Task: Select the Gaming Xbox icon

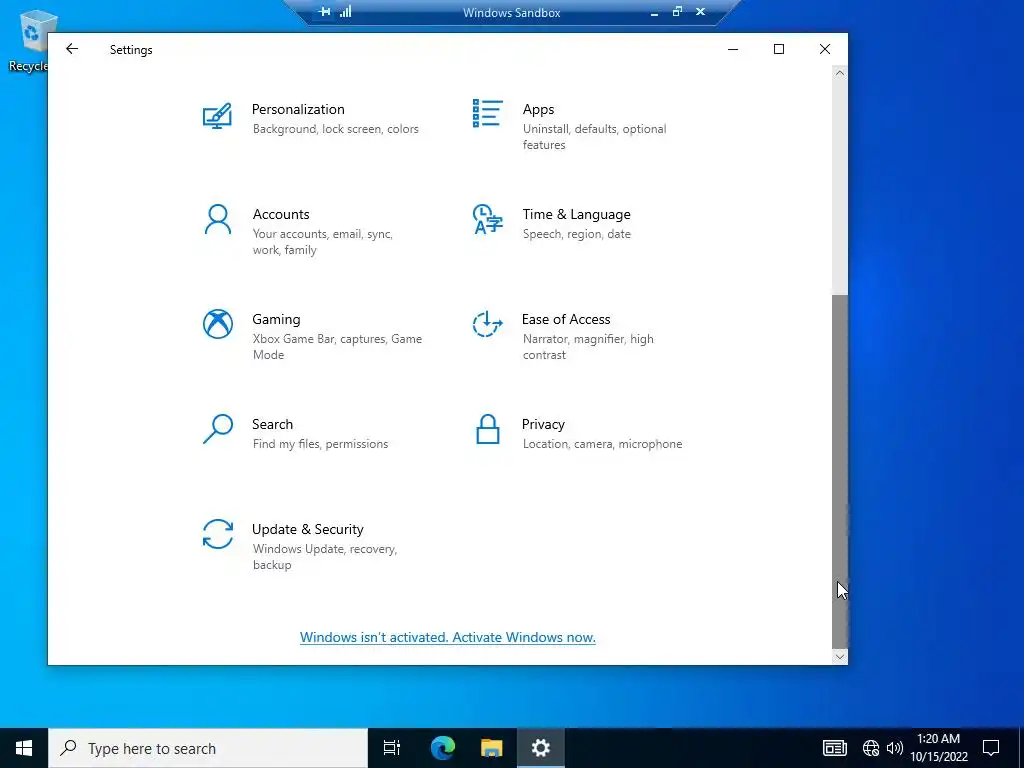Action: tap(217, 324)
